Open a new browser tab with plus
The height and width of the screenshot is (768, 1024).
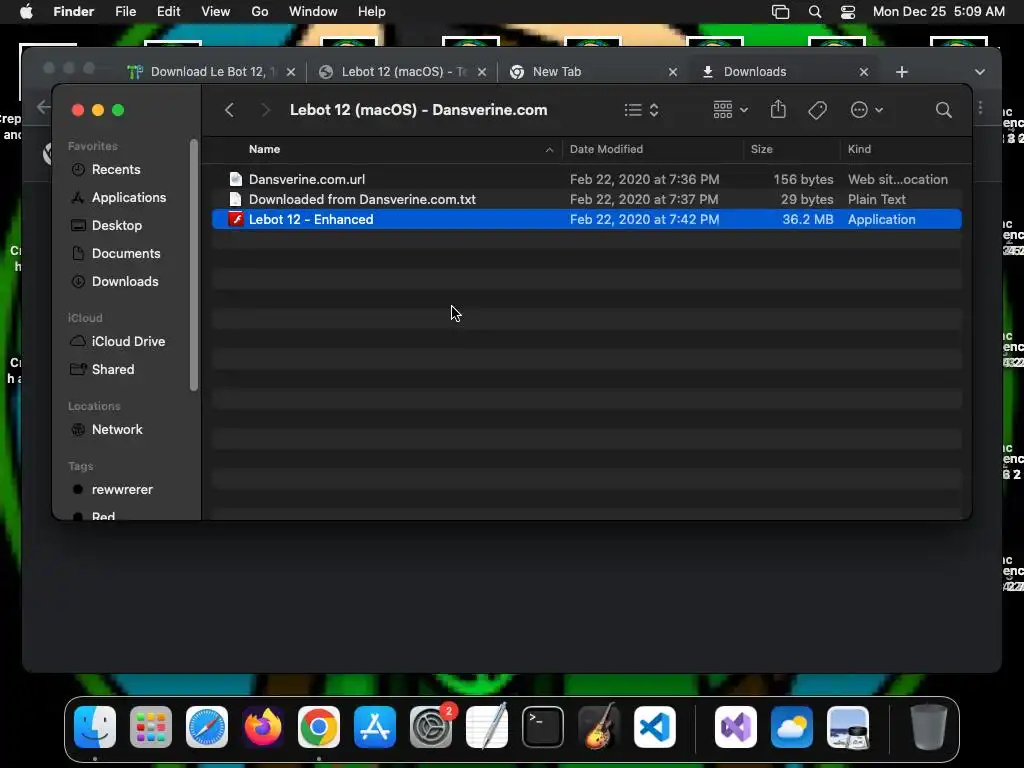901,72
